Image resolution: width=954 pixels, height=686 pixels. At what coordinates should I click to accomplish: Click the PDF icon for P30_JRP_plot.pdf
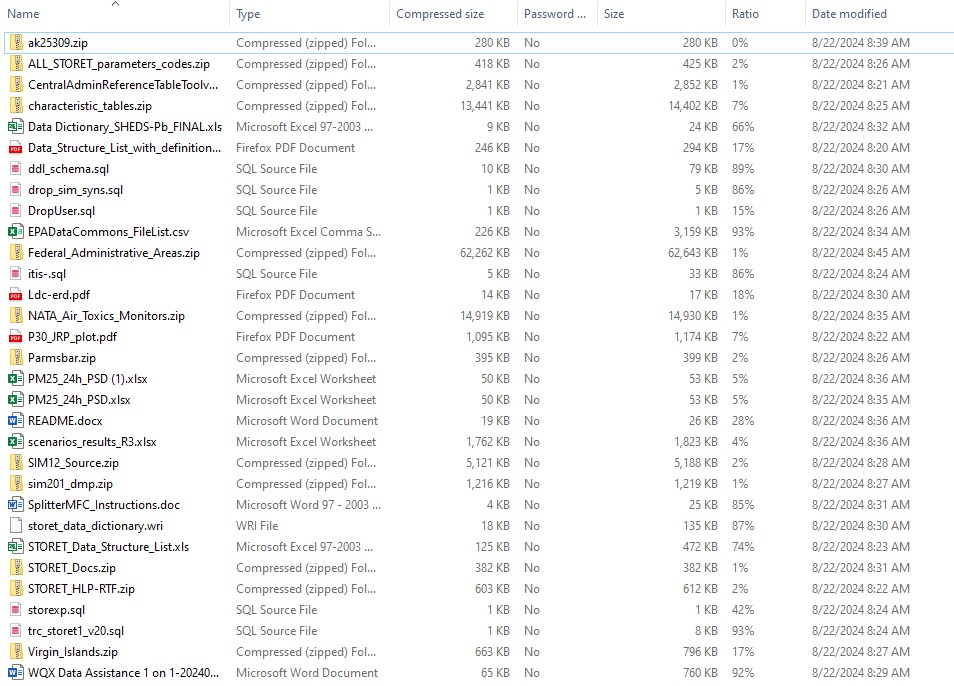pyautogui.click(x=15, y=337)
